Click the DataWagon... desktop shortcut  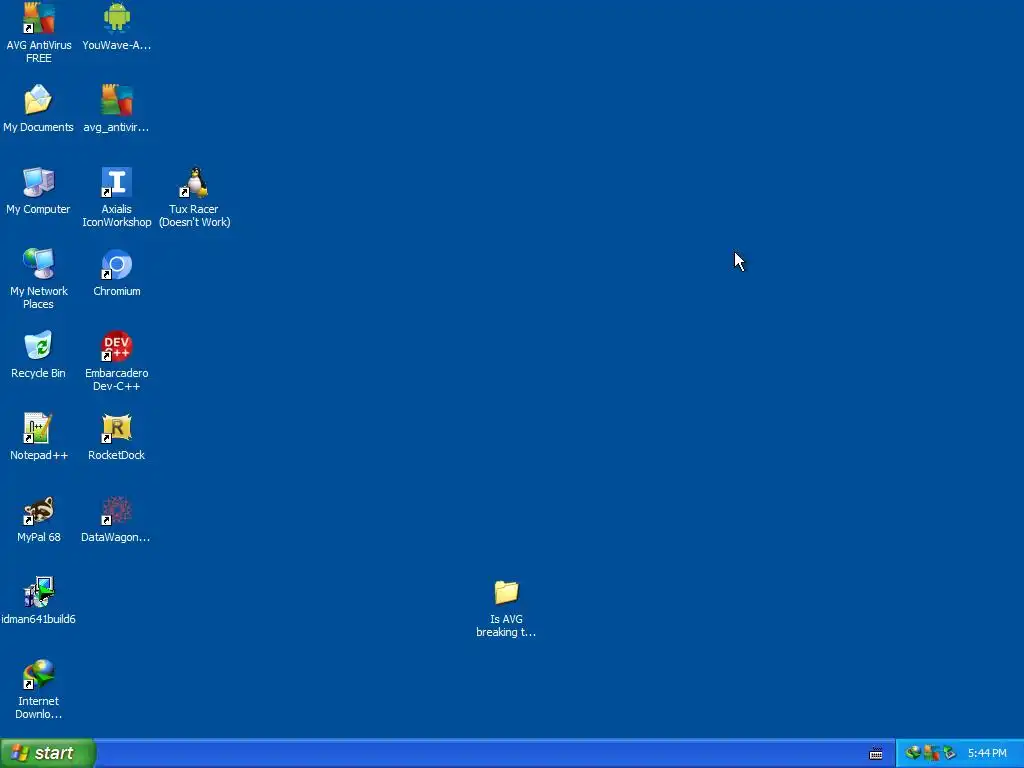click(117, 511)
